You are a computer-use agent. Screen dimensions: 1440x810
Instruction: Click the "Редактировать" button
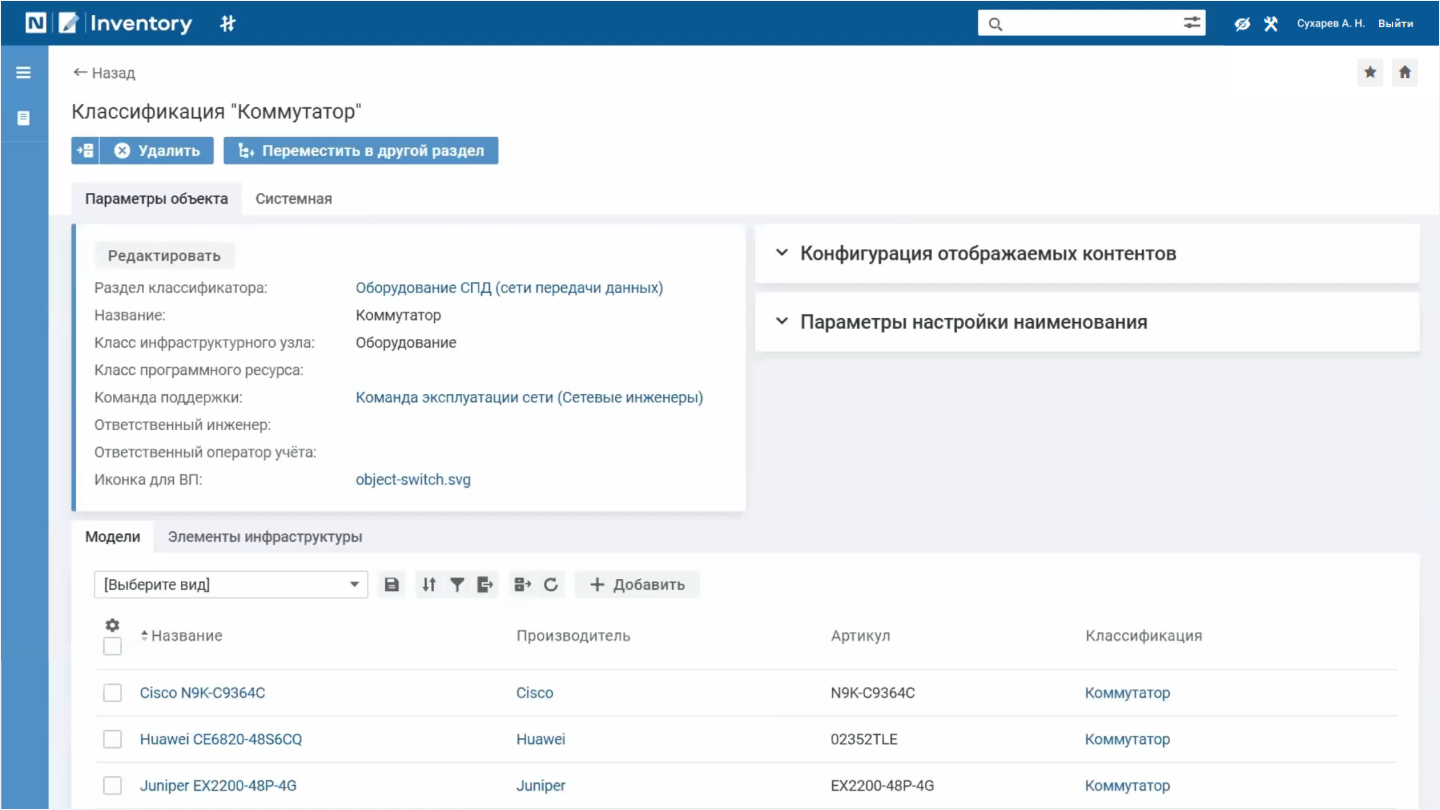(x=164, y=256)
